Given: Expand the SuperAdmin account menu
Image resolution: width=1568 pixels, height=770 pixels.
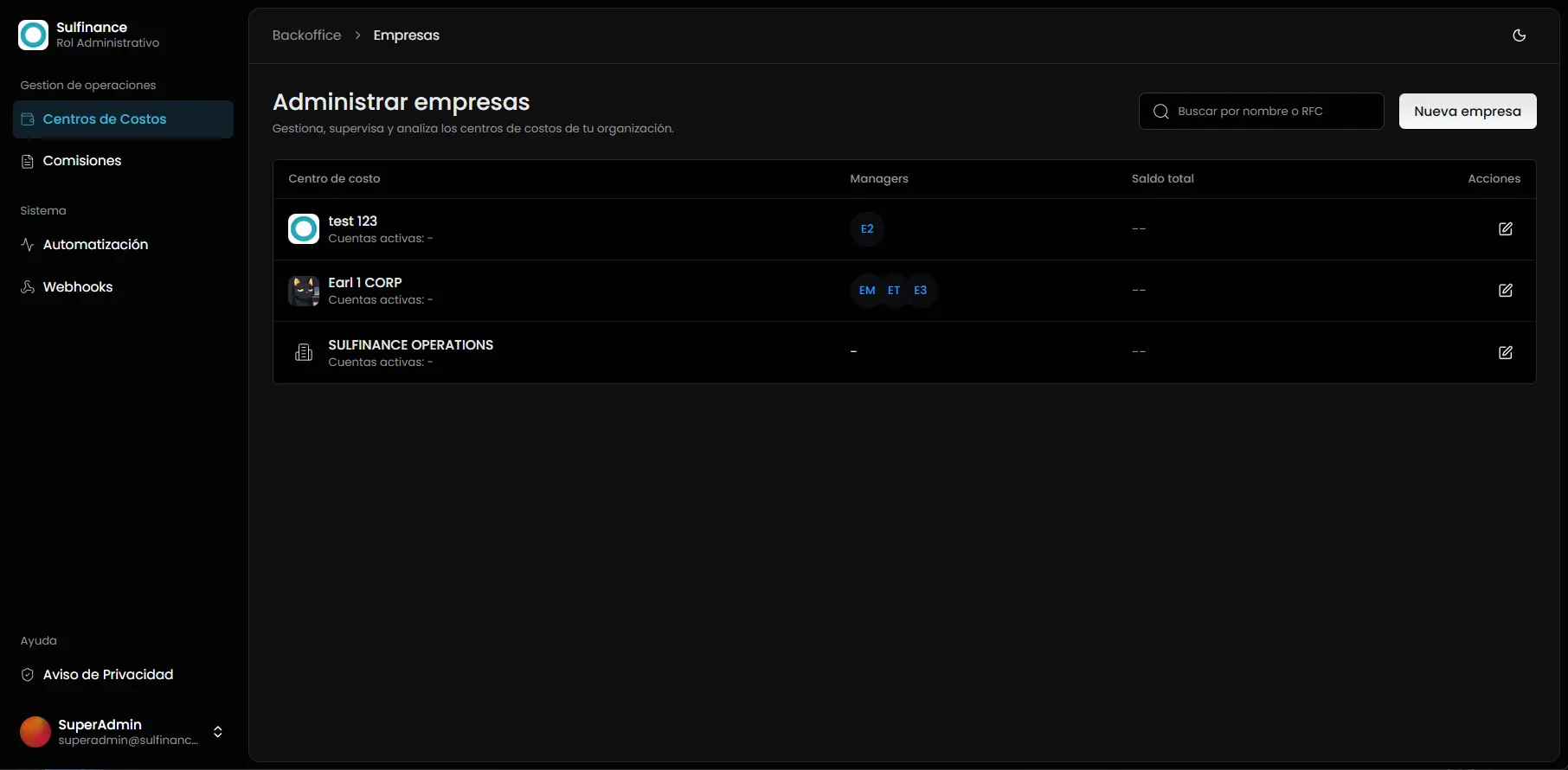Looking at the screenshot, I should pyautogui.click(x=217, y=732).
